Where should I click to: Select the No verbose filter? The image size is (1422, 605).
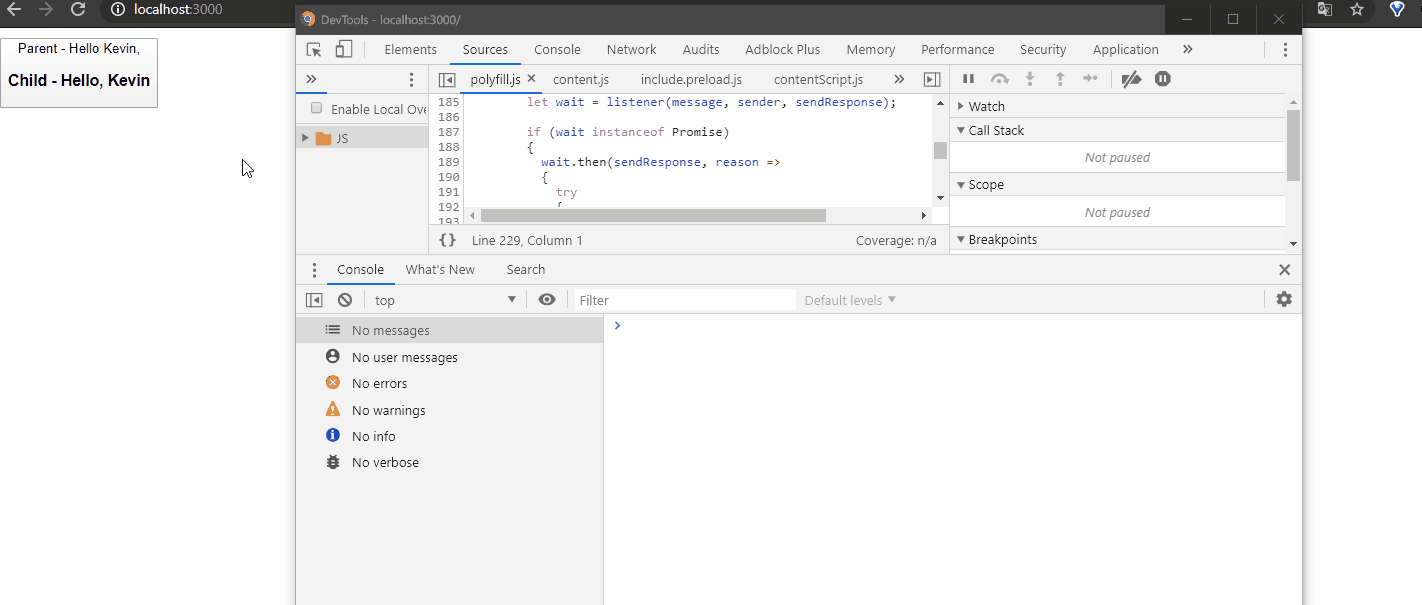450,462
